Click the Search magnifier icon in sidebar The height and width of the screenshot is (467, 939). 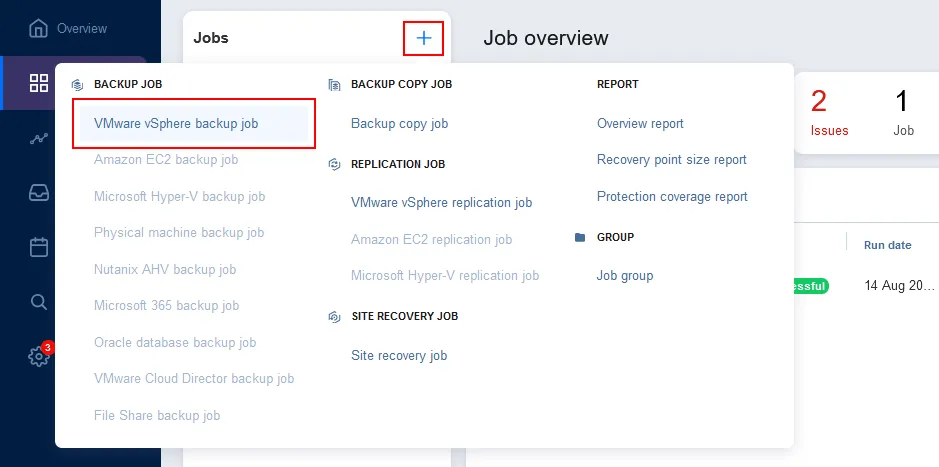point(39,301)
